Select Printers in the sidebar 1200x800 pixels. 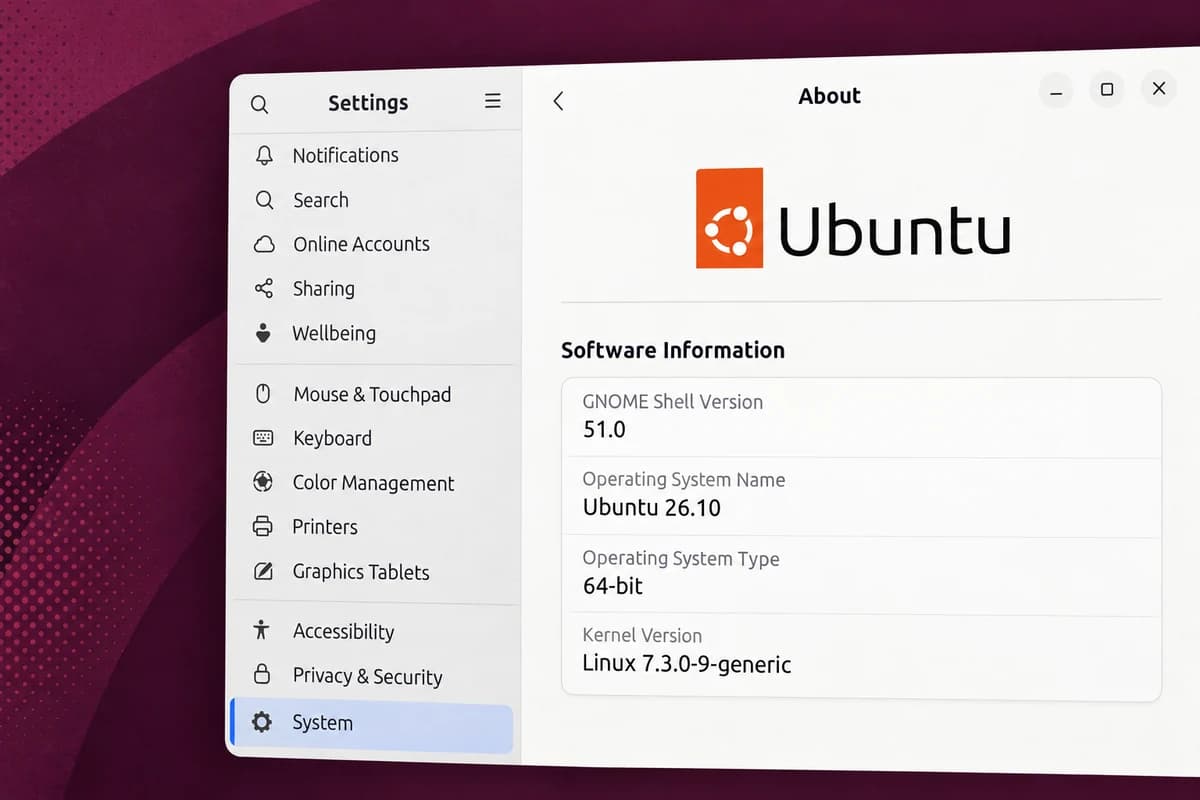[x=375, y=527]
